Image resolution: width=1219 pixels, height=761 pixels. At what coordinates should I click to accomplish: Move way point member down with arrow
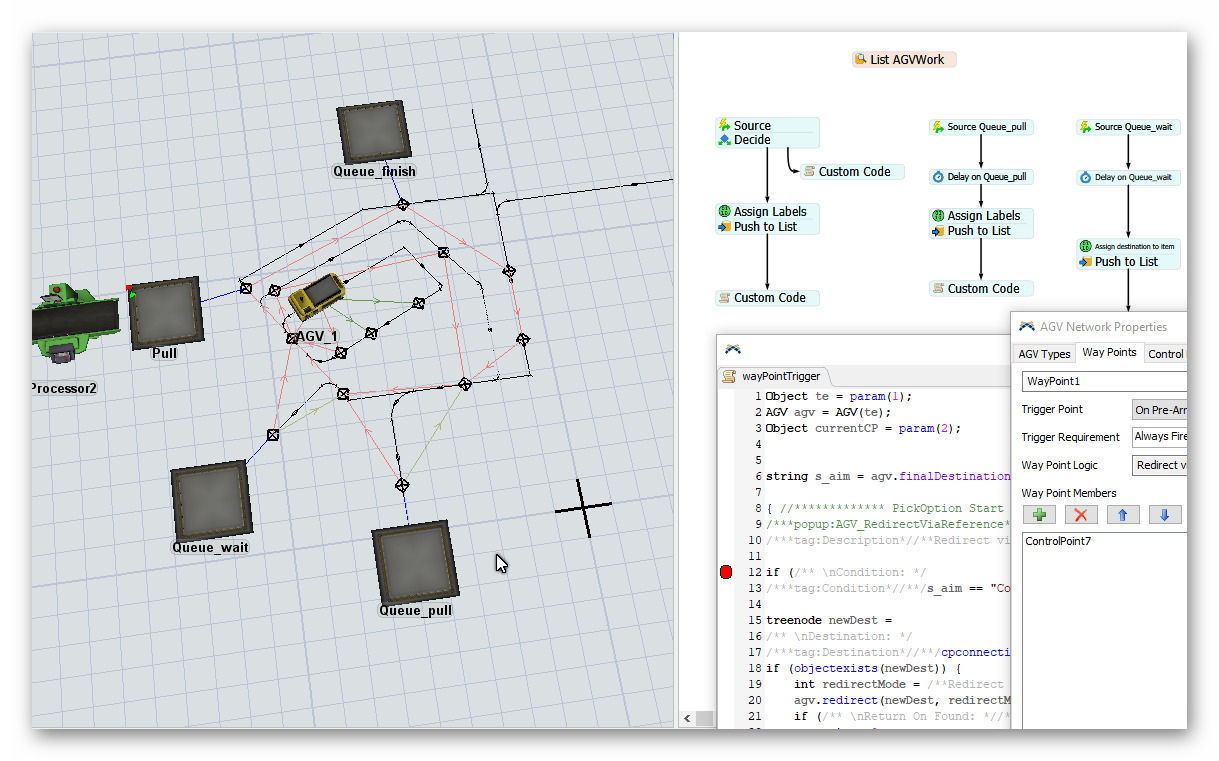[1165, 515]
